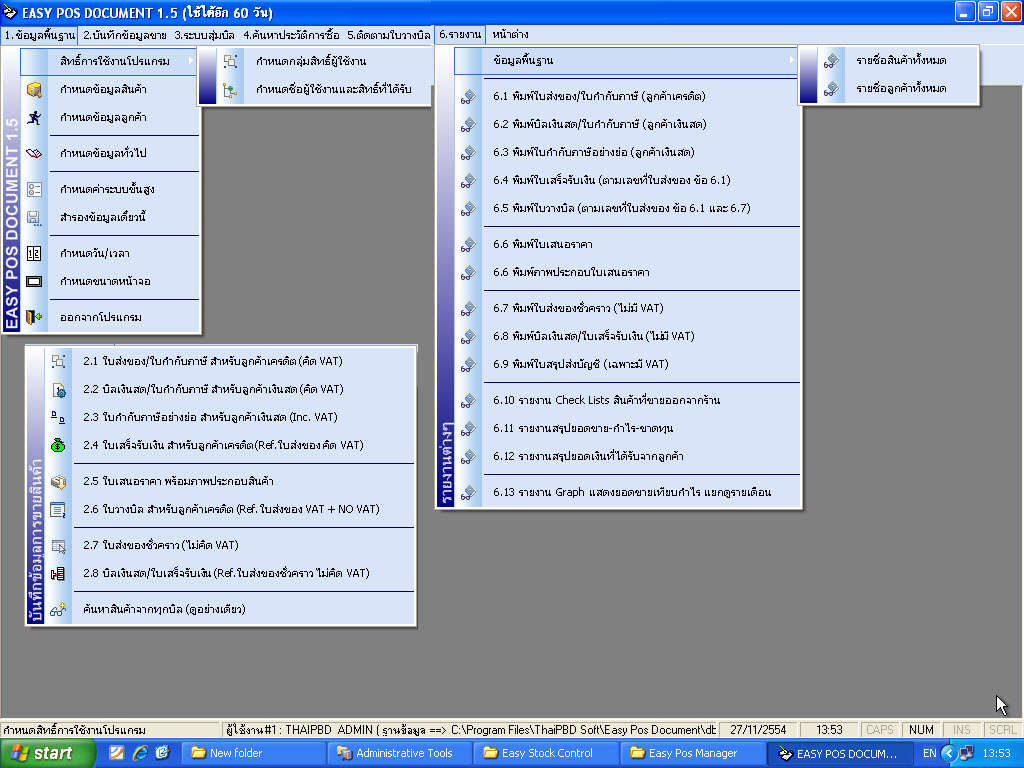The width and height of the screenshot is (1024, 768).
Task: Click the NUM indicator in status bar
Action: point(921,730)
